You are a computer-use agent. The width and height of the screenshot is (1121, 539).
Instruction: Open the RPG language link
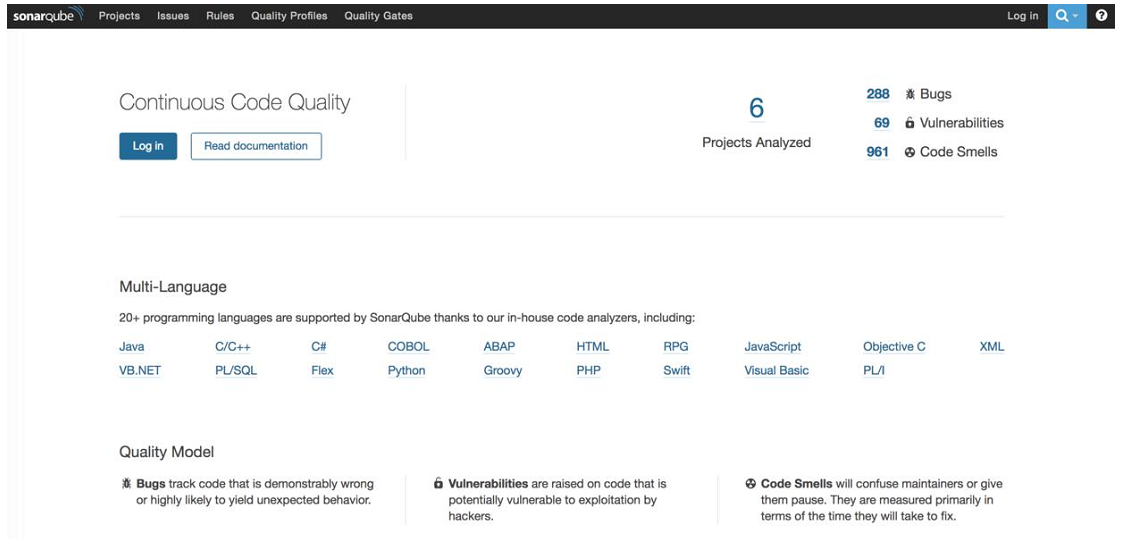click(676, 347)
